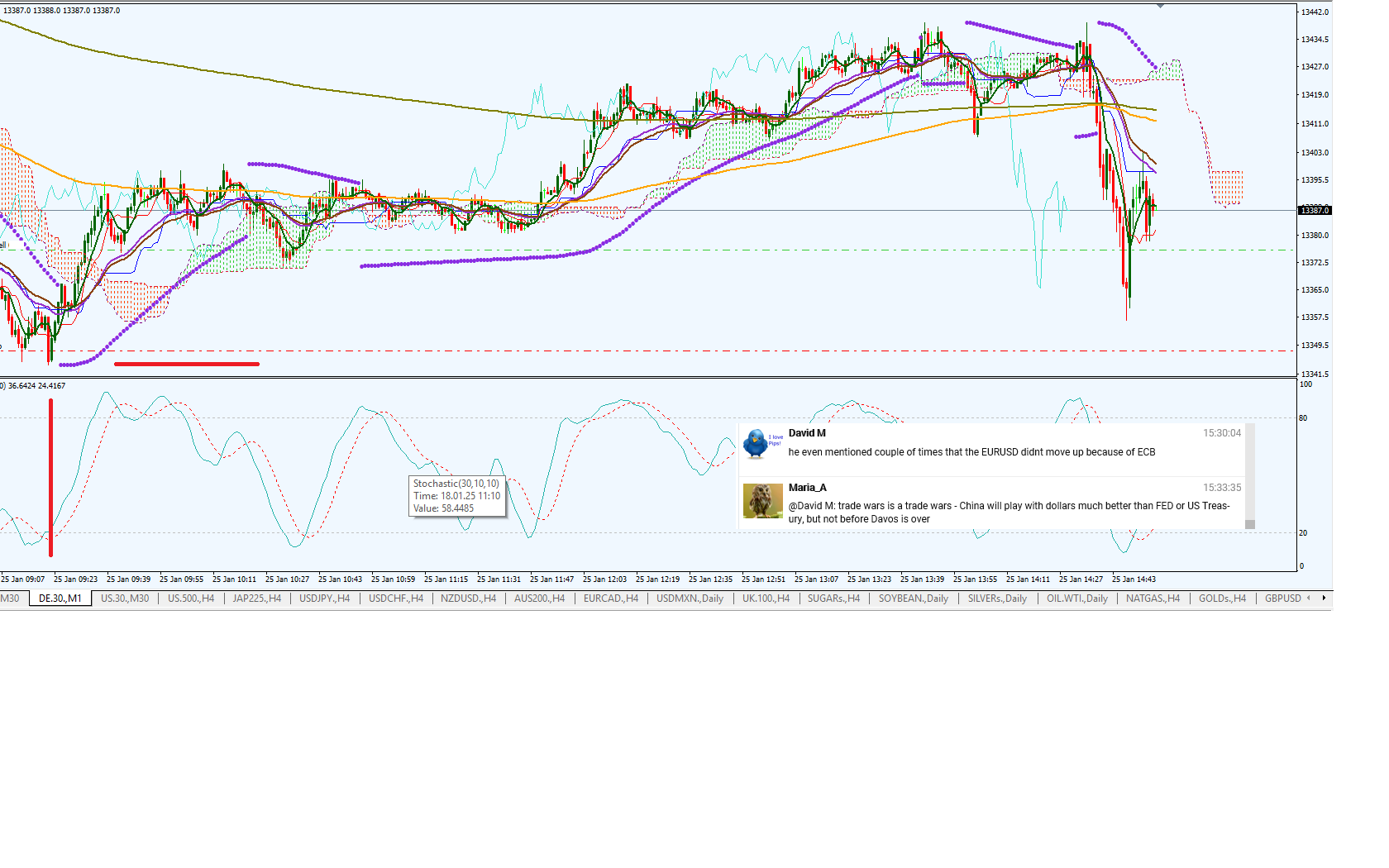This screenshot has width=1389, height=868.
Task: Open the US.30.,M30 chart tab
Action: coord(125,599)
